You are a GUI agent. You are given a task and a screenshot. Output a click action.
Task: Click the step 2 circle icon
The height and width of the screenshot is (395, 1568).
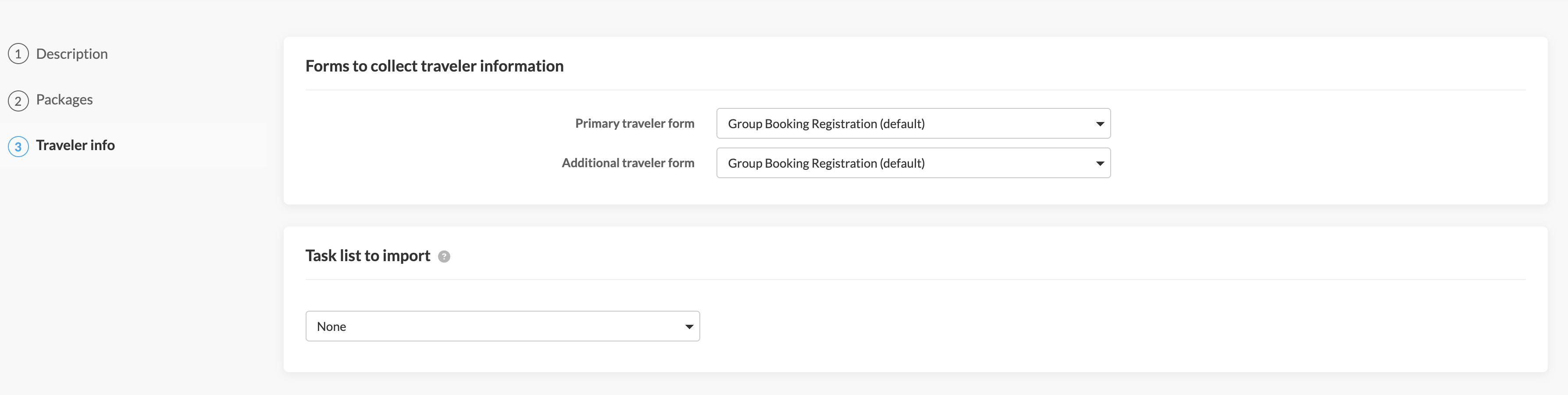[x=18, y=101]
